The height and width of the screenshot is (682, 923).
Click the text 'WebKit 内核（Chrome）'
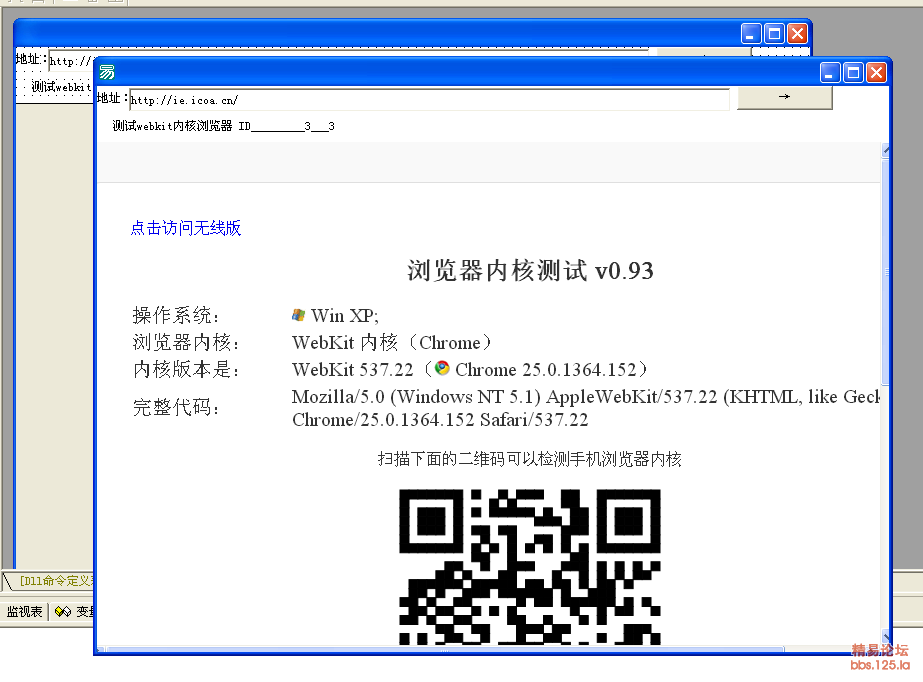(x=392, y=342)
